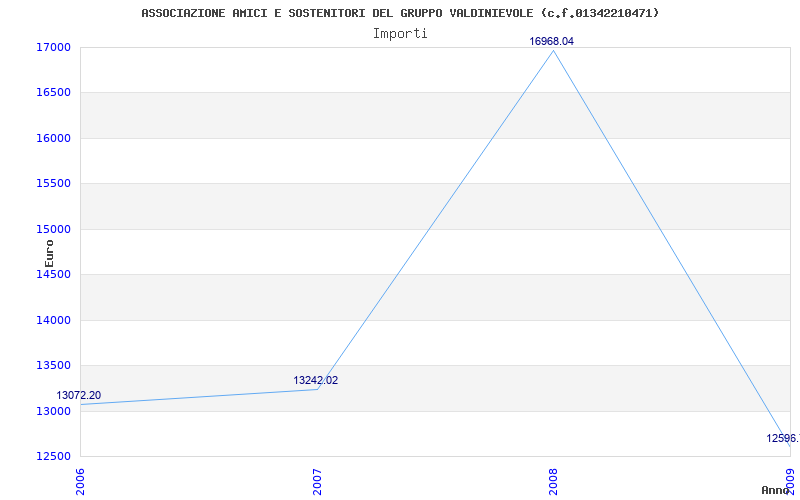Click the 13072.20 data label
This screenshot has width=800, height=500.
[79, 395]
